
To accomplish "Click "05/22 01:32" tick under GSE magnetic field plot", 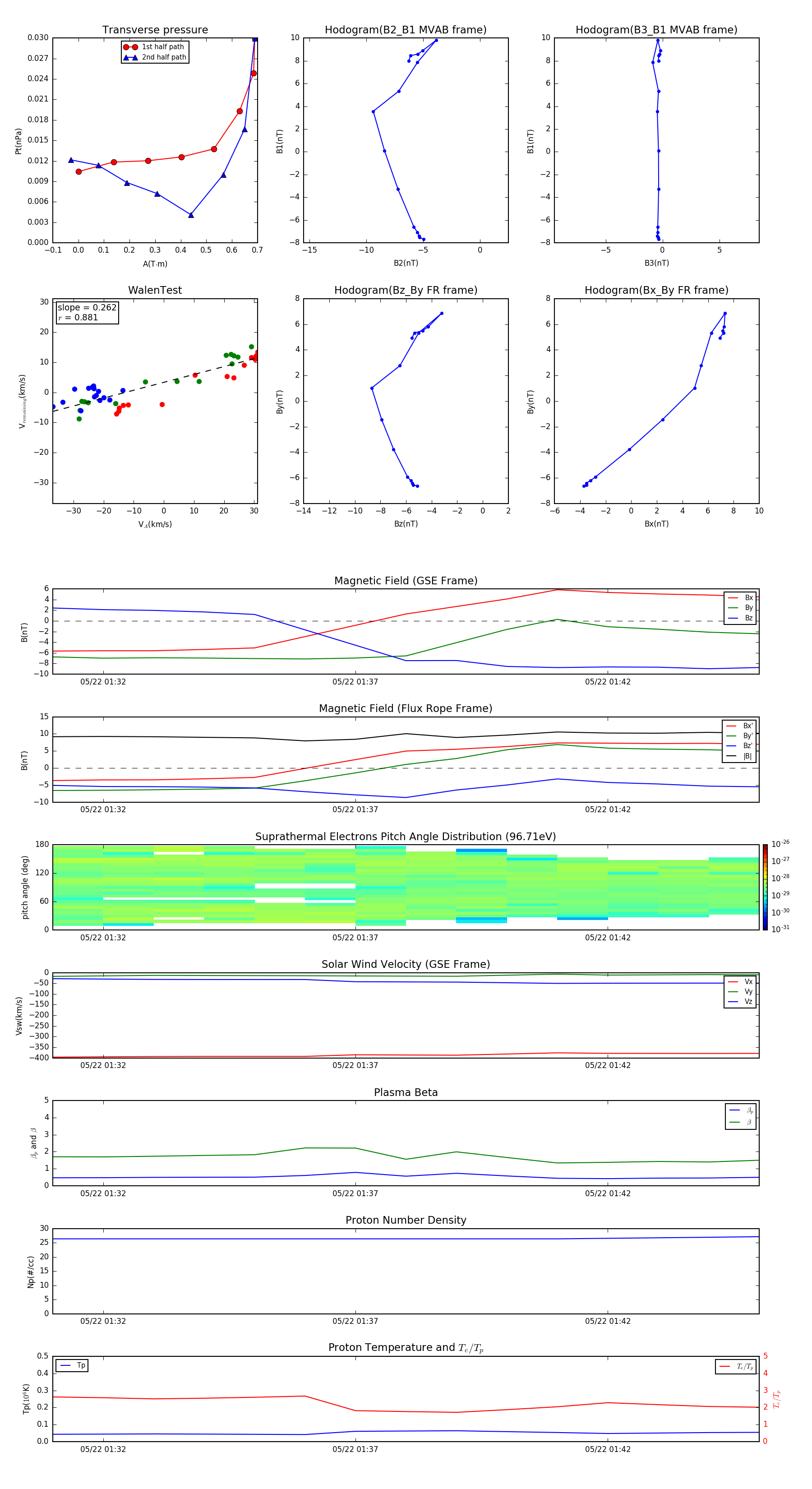I will coord(103,681).
